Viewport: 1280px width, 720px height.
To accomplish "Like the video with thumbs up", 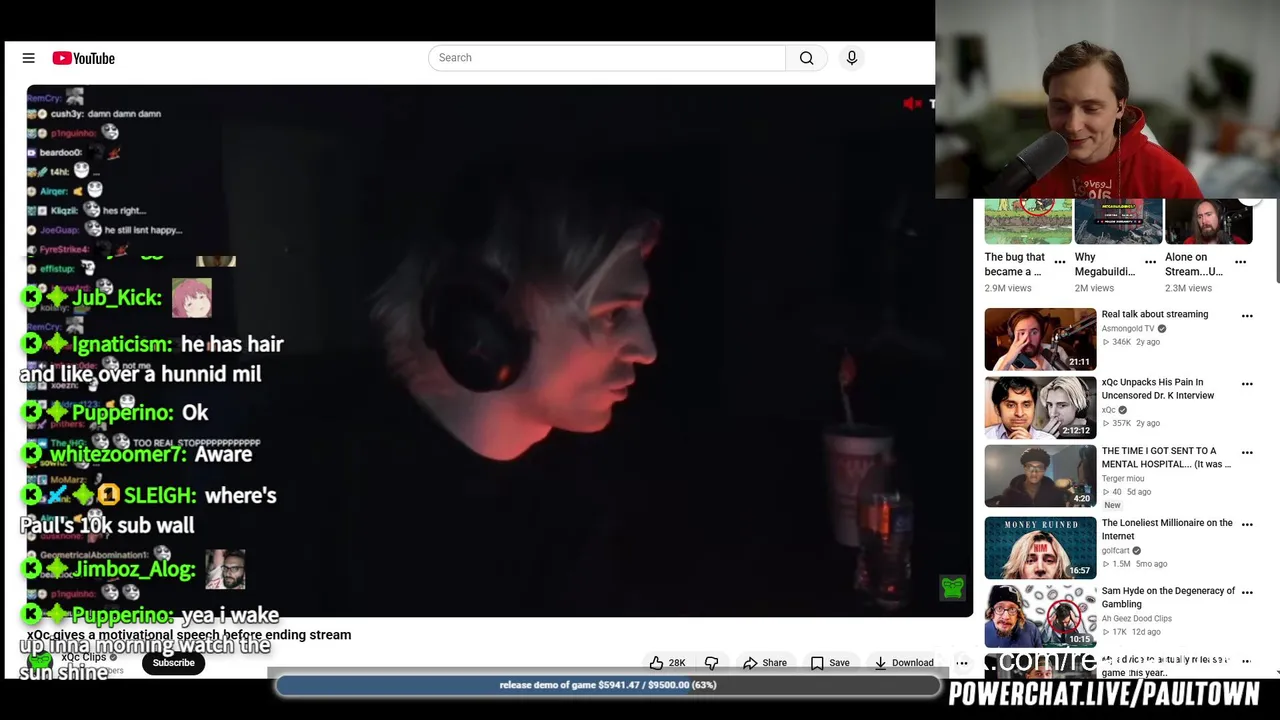I will [667, 663].
